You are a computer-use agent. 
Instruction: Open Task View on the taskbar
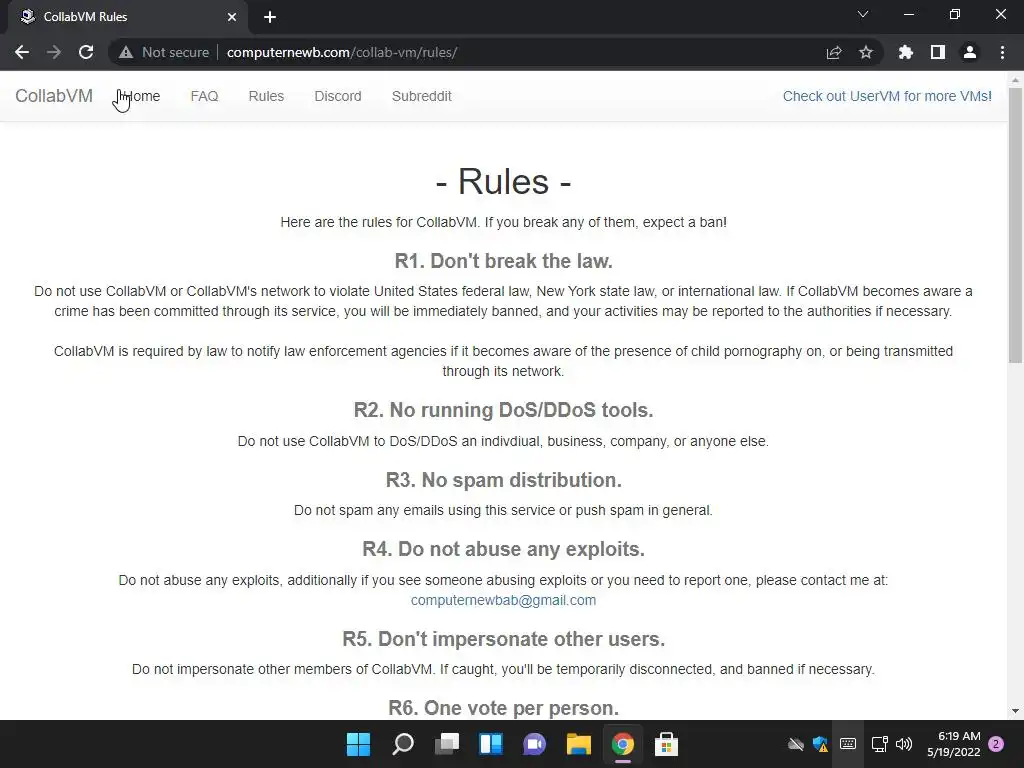tap(447, 744)
